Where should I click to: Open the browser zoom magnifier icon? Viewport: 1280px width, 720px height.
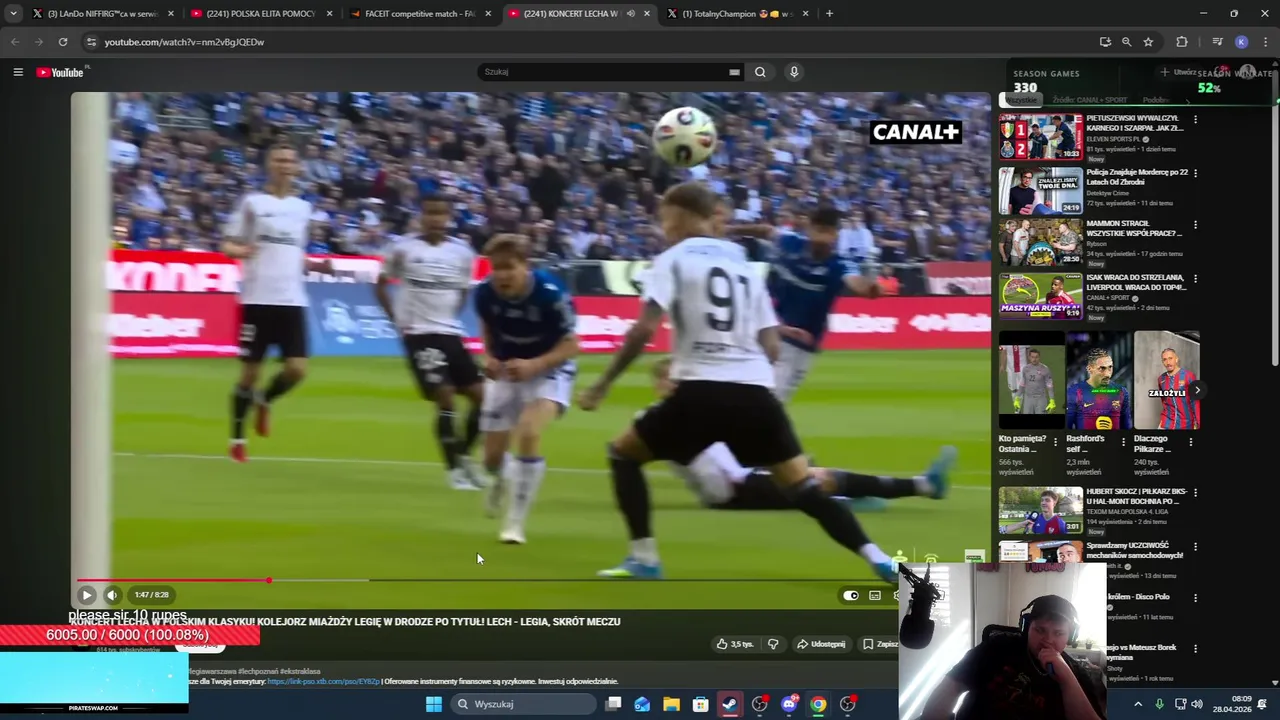coord(1126,42)
